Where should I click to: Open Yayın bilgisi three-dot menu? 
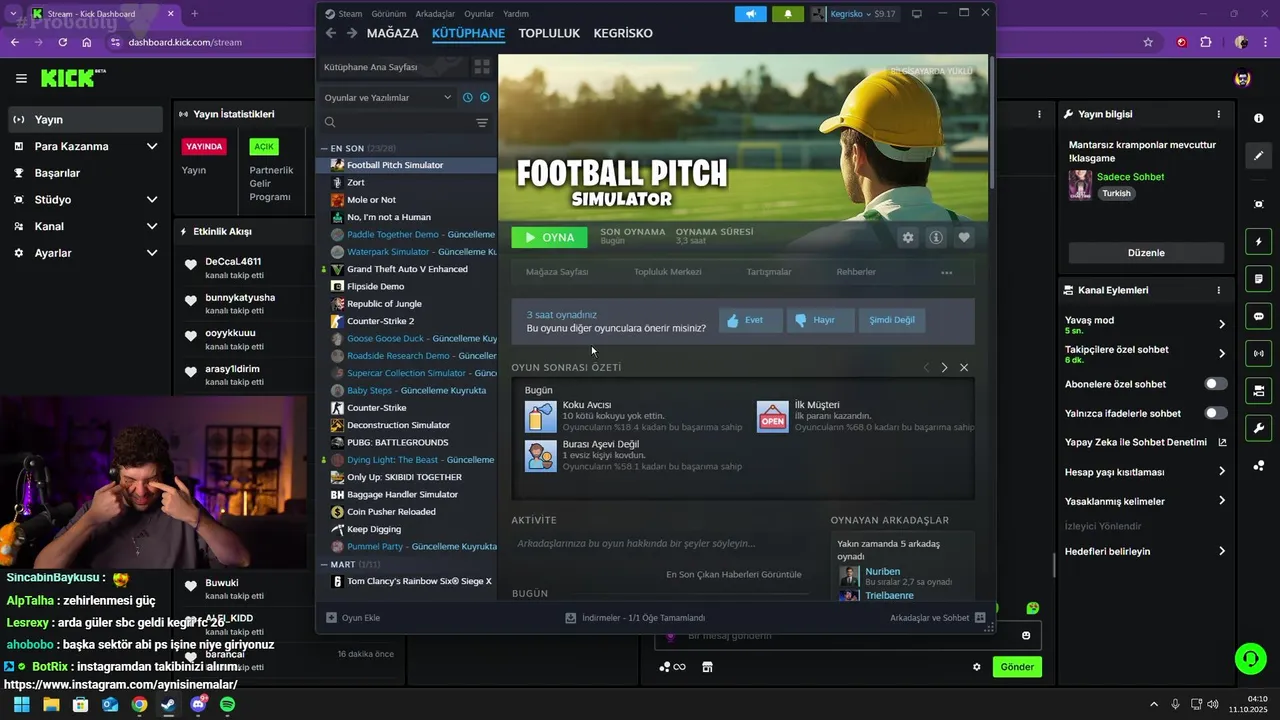coord(1218,114)
